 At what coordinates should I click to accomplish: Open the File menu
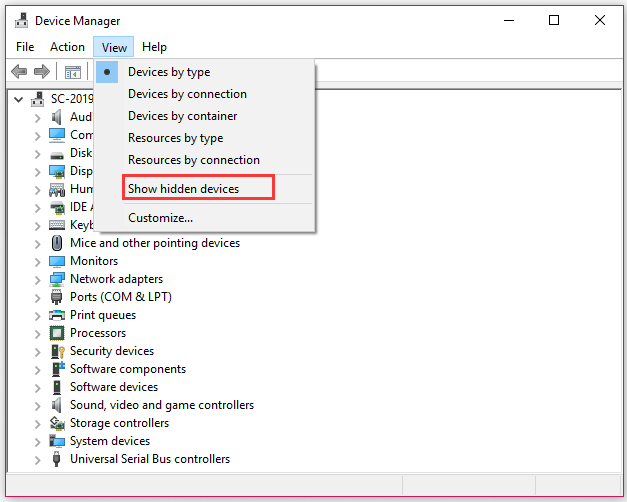(x=25, y=47)
